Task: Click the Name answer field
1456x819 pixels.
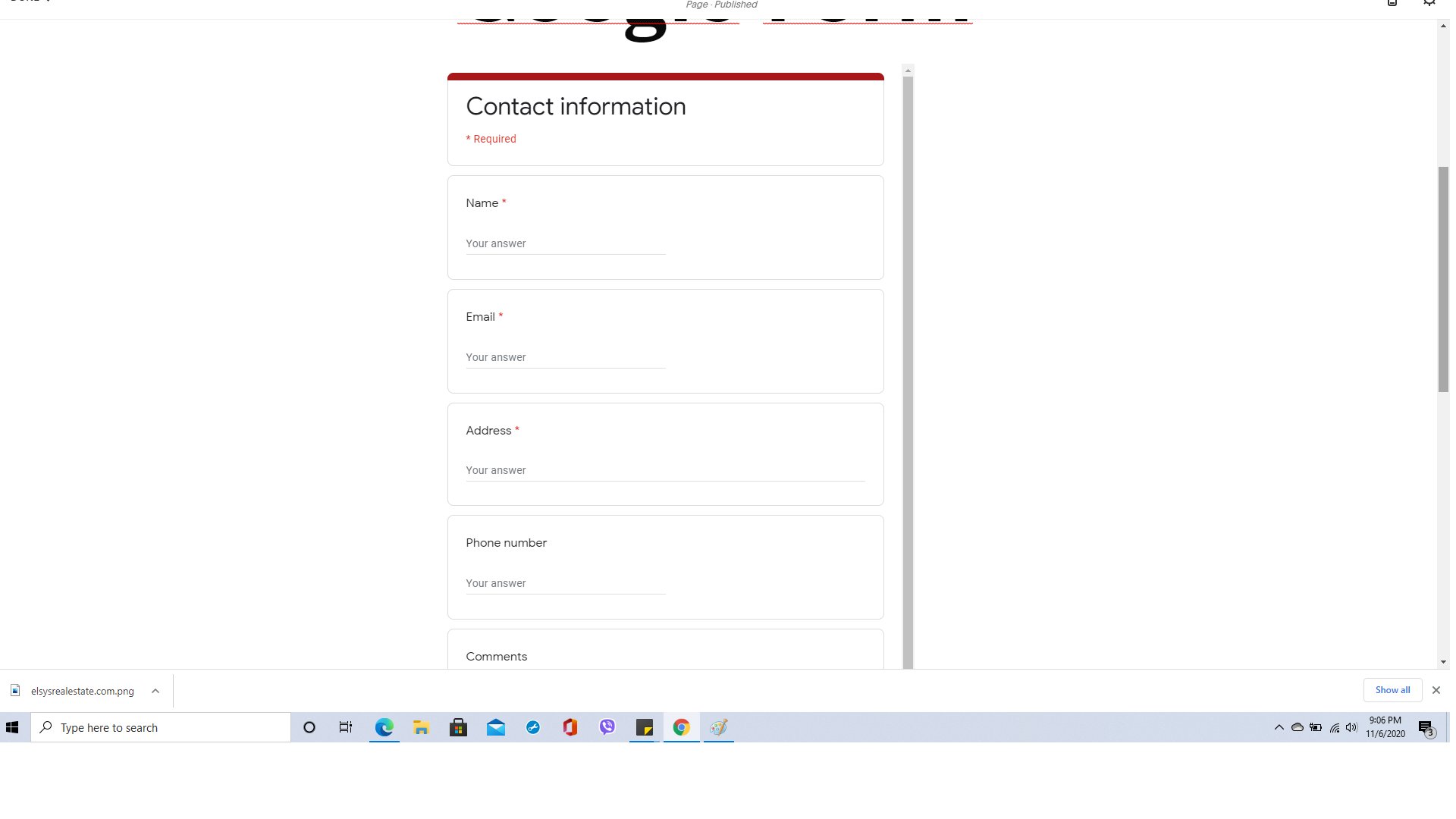Action: coord(566,243)
